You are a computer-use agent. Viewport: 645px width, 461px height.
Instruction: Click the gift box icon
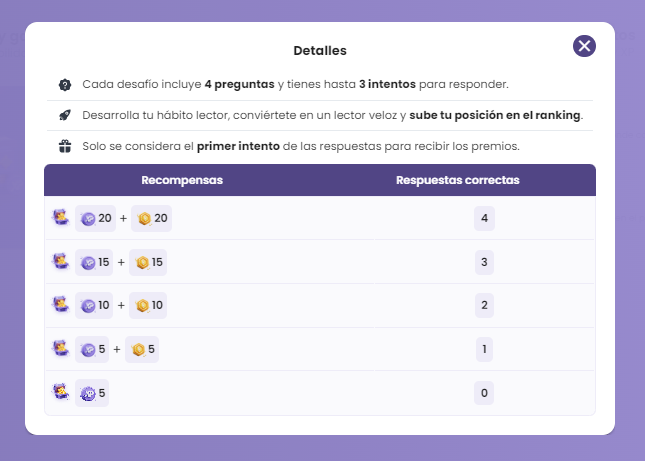coord(65,146)
